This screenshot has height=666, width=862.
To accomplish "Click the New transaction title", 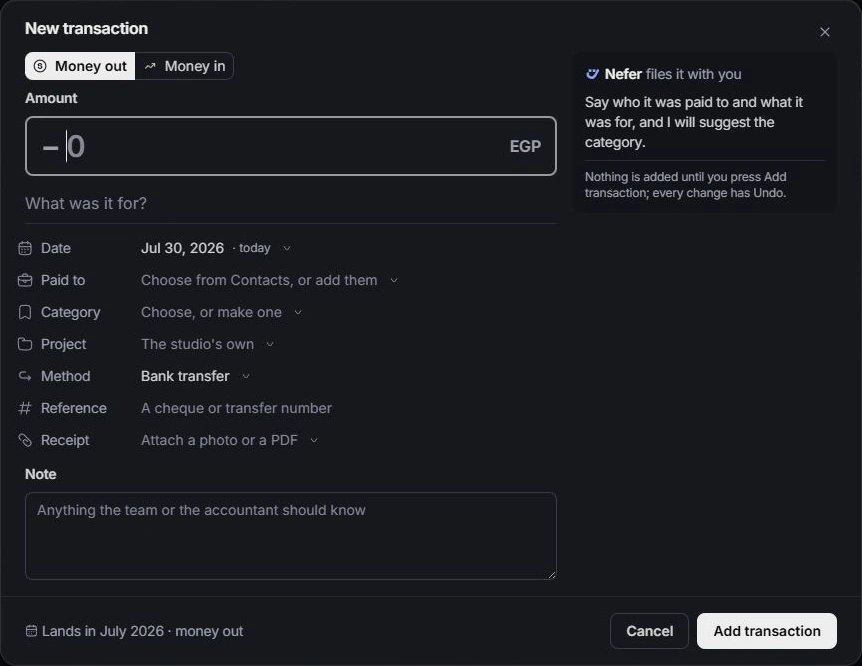I will pyautogui.click(x=86, y=28).
